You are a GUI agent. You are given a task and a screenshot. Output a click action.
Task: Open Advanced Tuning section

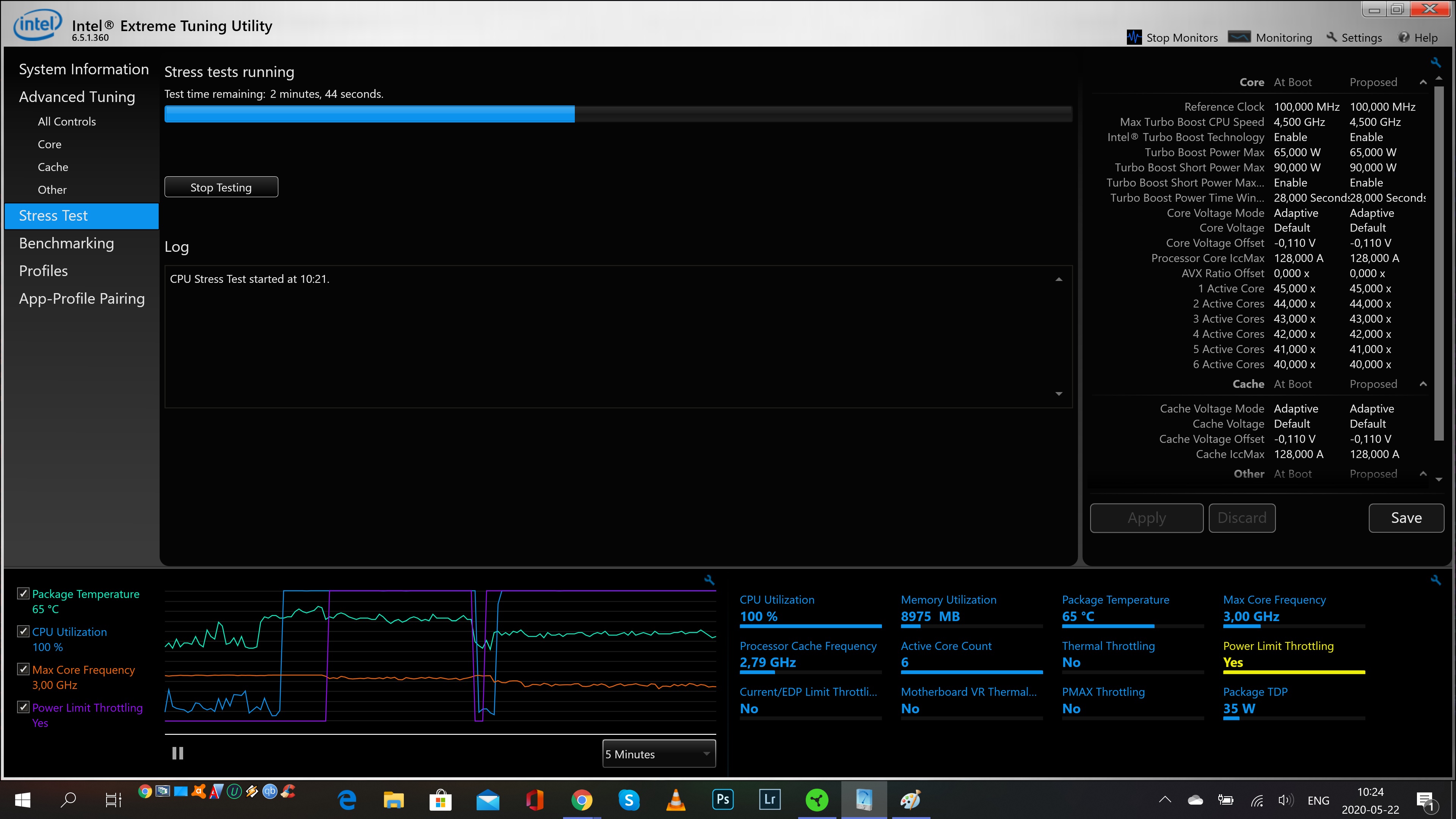(x=77, y=97)
